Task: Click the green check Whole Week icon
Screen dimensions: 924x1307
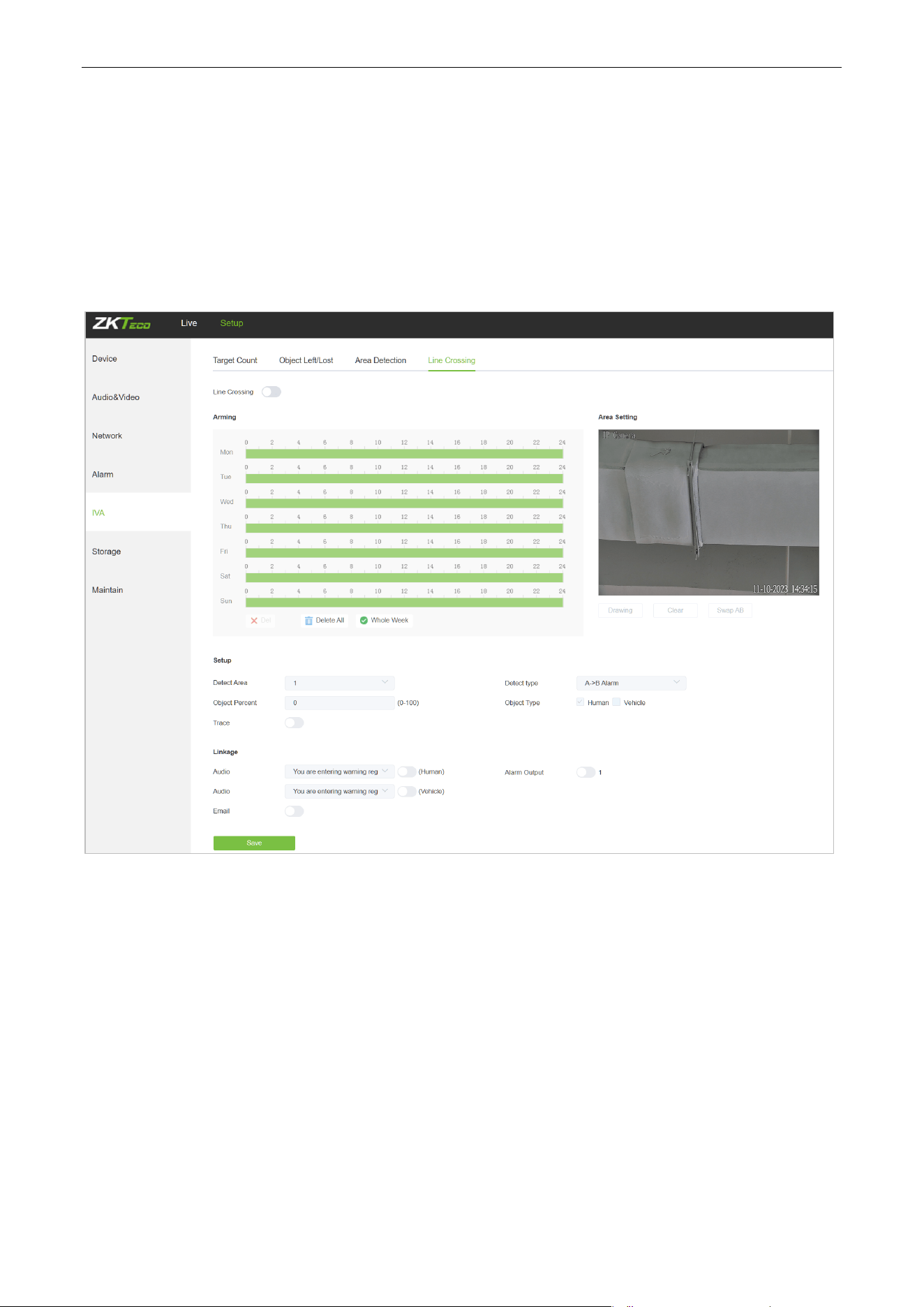Action: pos(364,621)
